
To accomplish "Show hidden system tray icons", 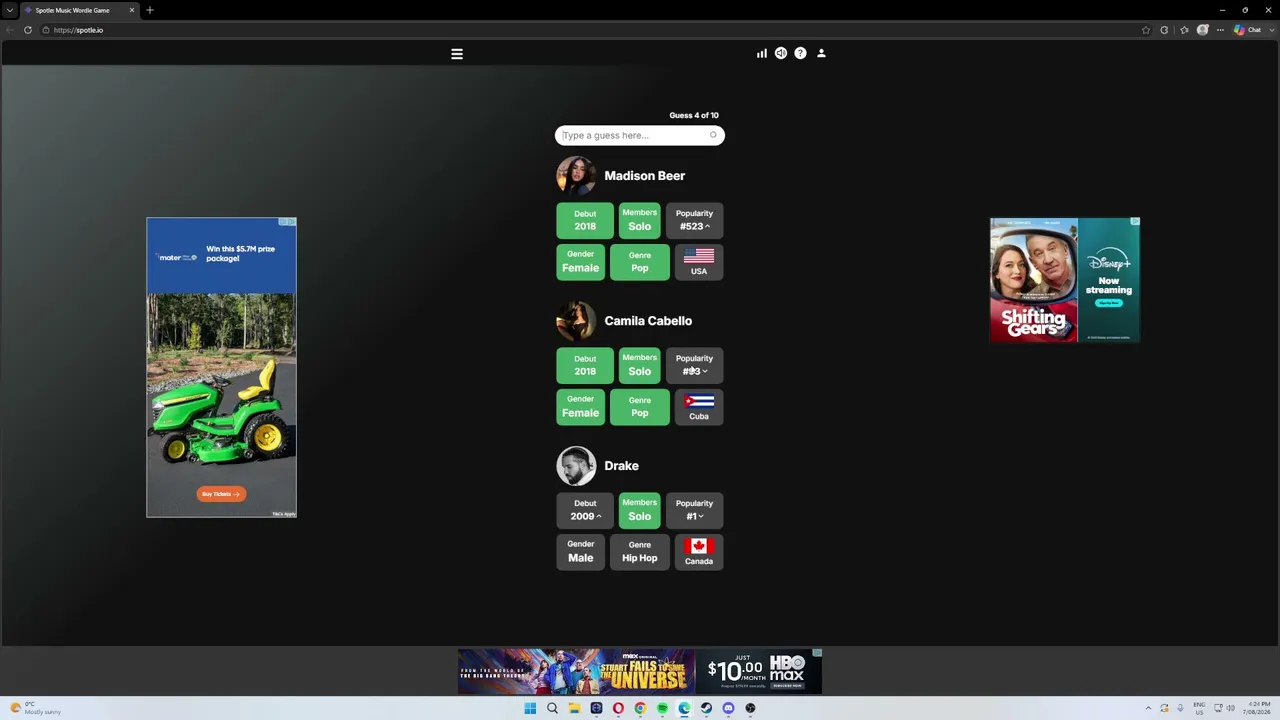I will (1148, 709).
